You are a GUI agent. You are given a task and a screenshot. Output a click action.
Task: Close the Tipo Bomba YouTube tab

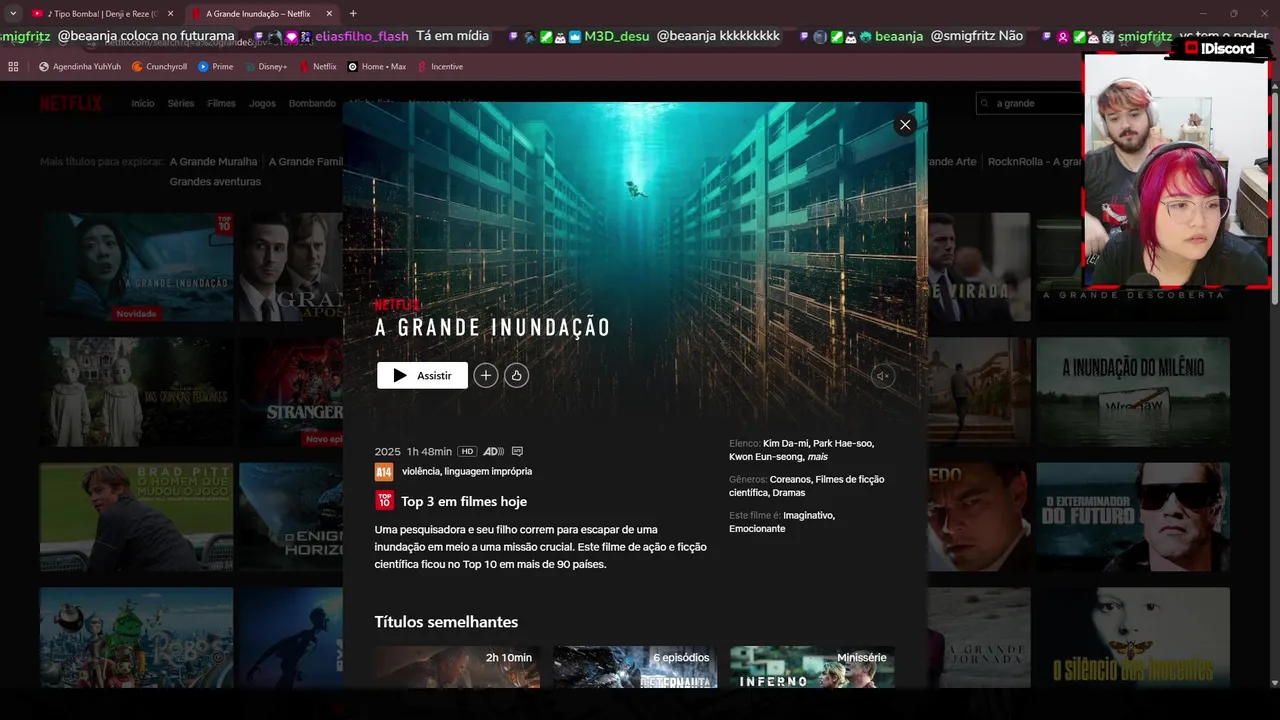[x=170, y=14]
